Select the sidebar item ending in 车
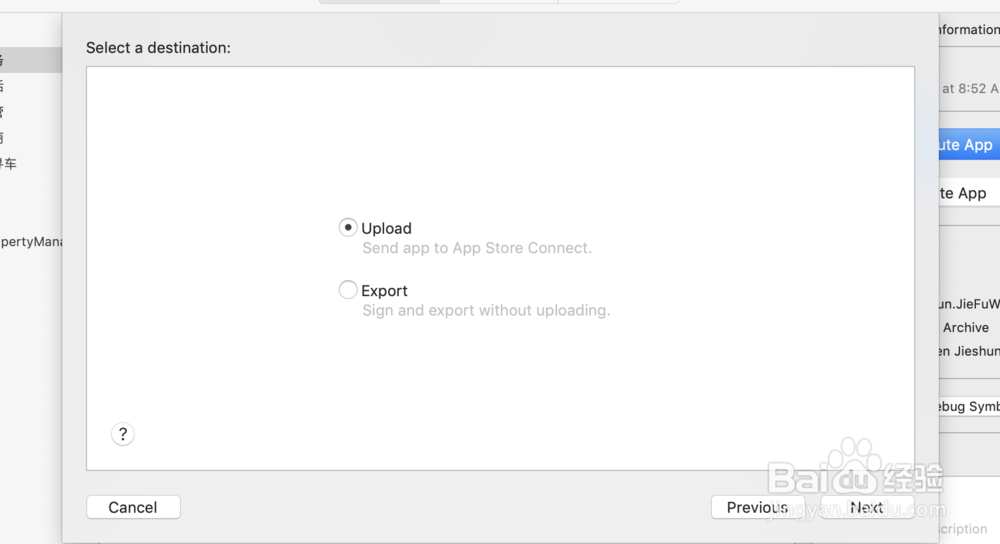The image size is (1000, 544). click(10, 163)
